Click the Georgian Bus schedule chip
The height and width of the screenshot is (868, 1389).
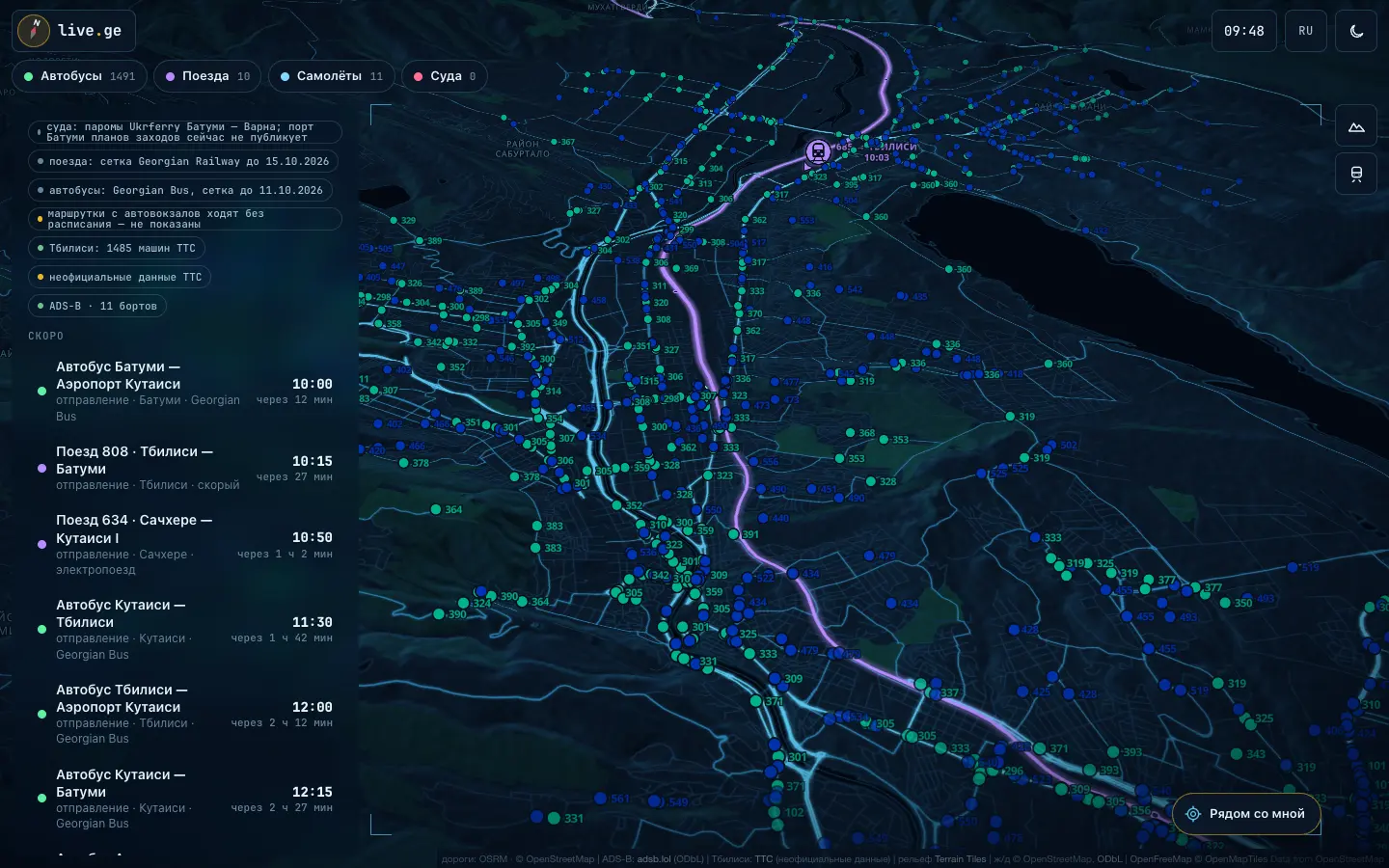point(180,191)
